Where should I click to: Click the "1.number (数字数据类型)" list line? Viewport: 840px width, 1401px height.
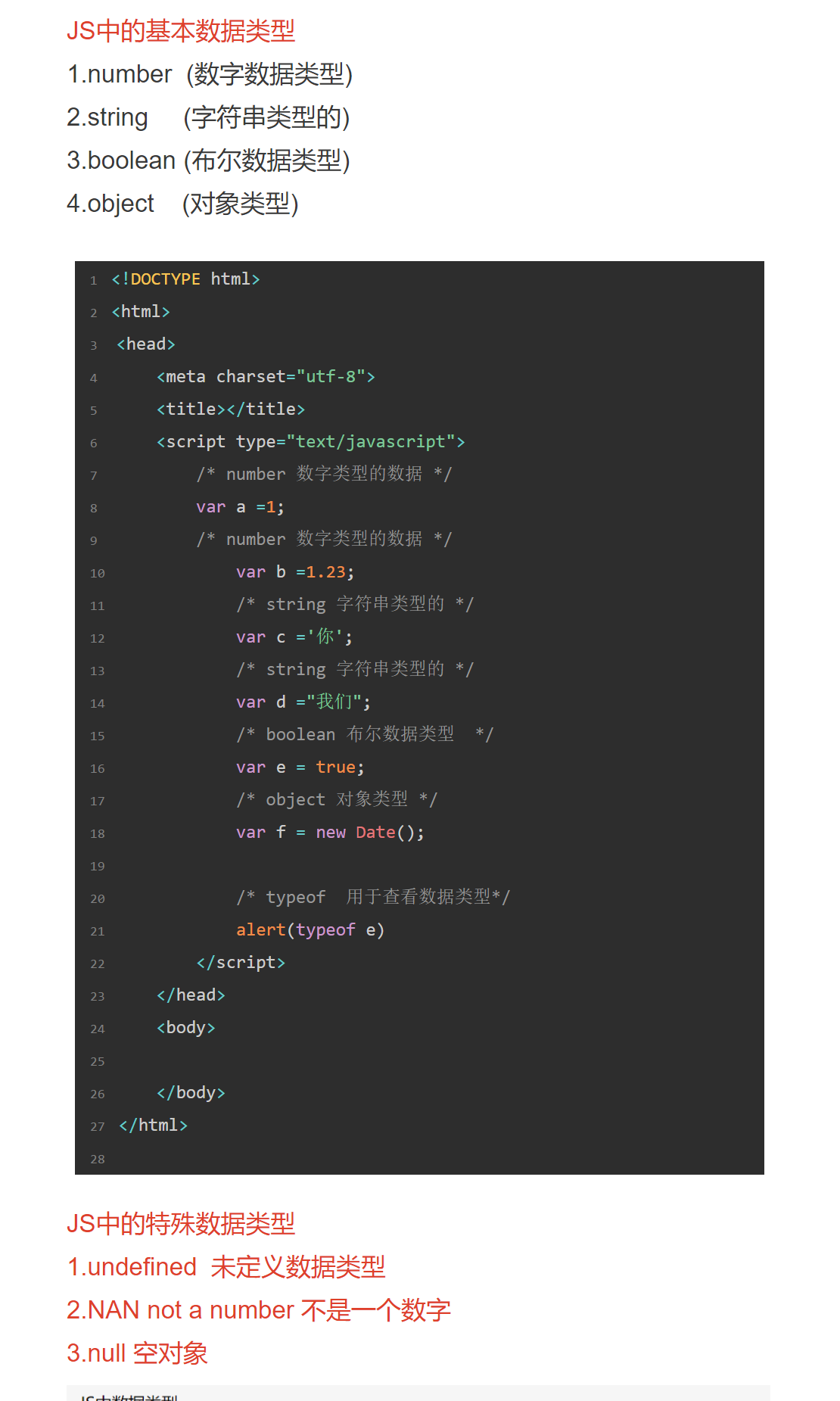coord(210,74)
